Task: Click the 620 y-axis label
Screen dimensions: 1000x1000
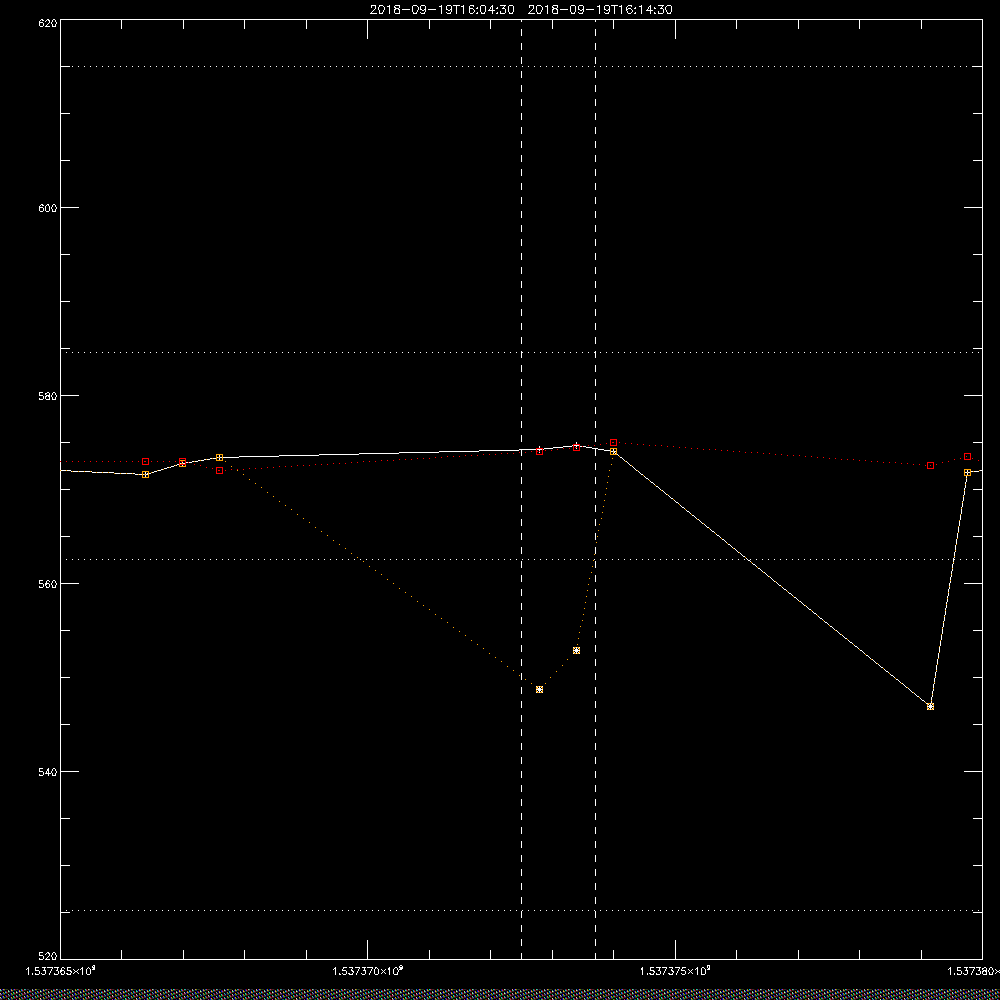Action: pos(49,22)
